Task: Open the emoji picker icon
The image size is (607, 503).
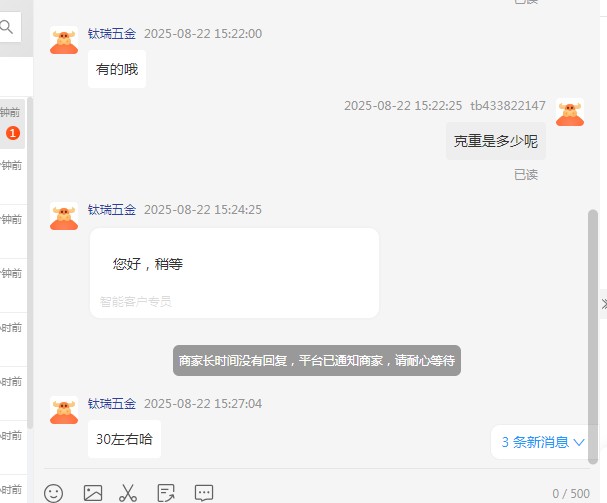Action: click(53, 493)
